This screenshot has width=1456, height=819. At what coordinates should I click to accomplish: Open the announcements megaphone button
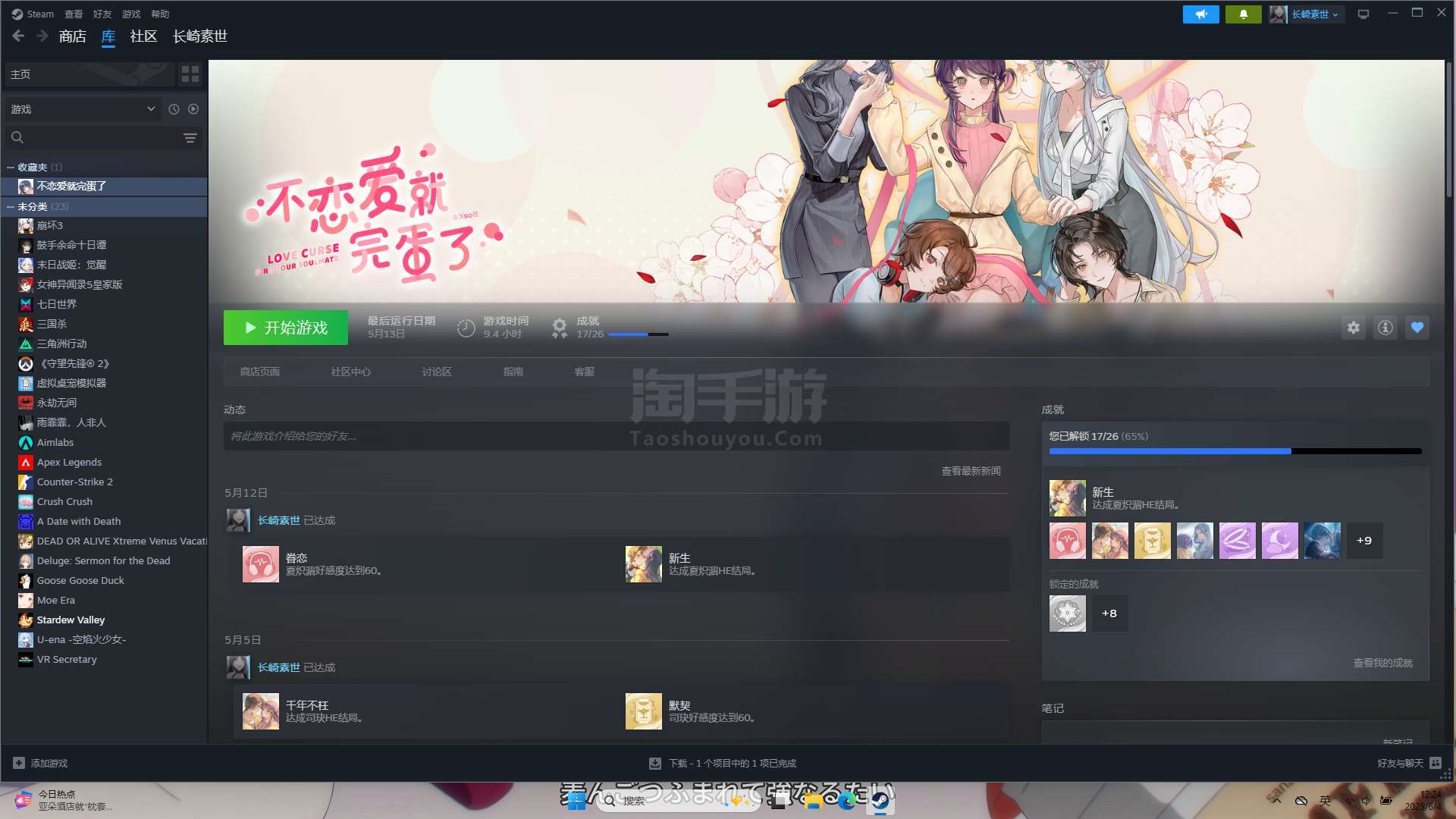(x=1200, y=14)
